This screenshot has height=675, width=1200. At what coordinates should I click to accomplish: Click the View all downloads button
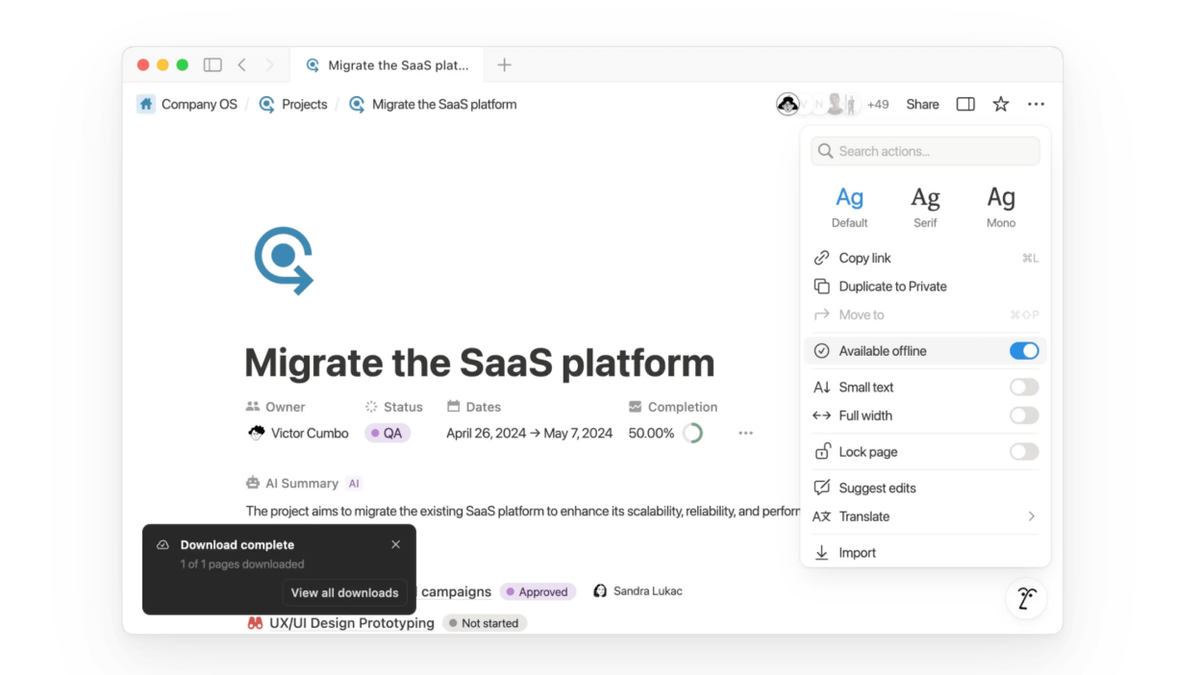point(344,593)
